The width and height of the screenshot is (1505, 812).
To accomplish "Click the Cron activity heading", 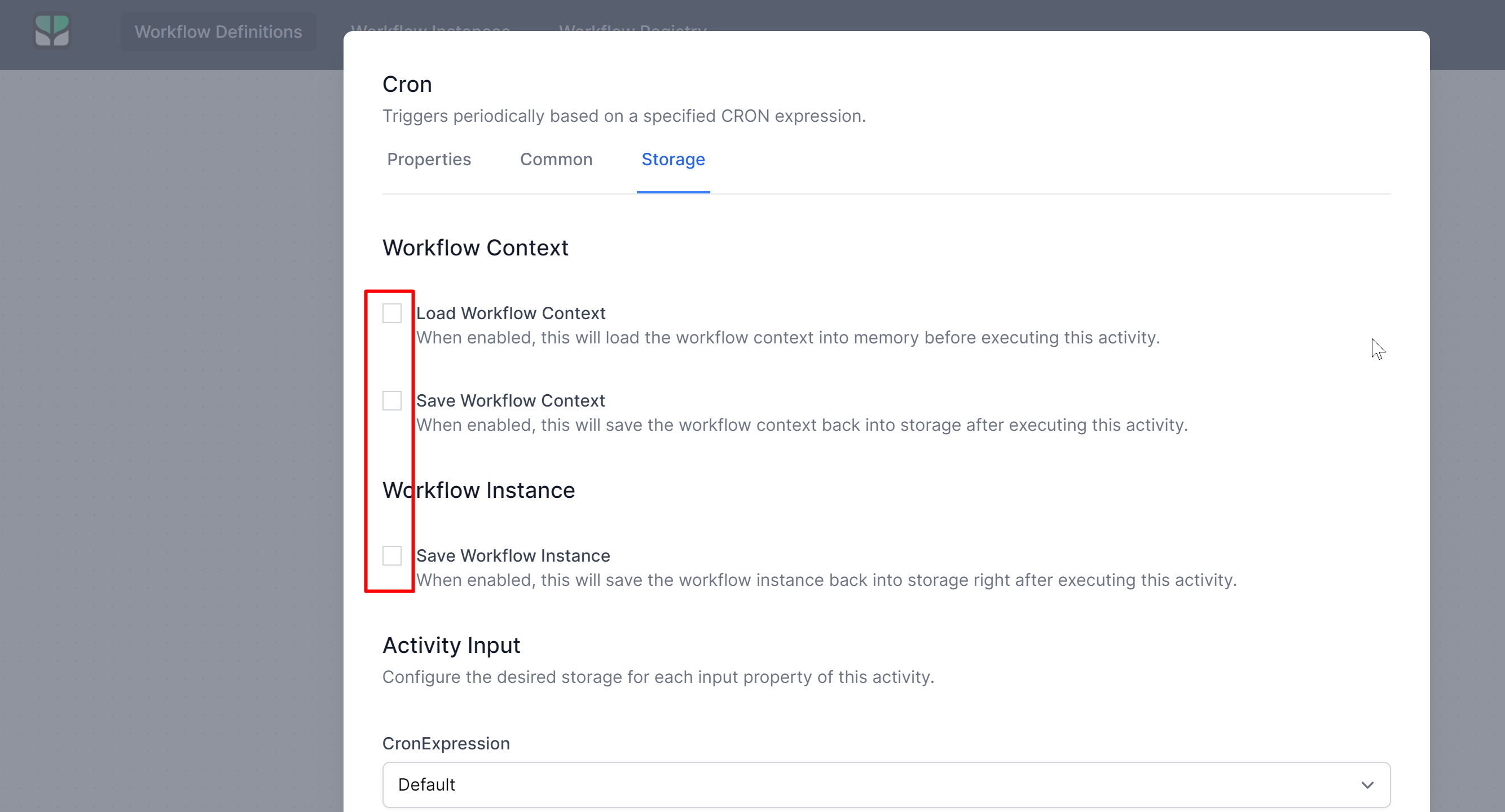I will point(407,84).
